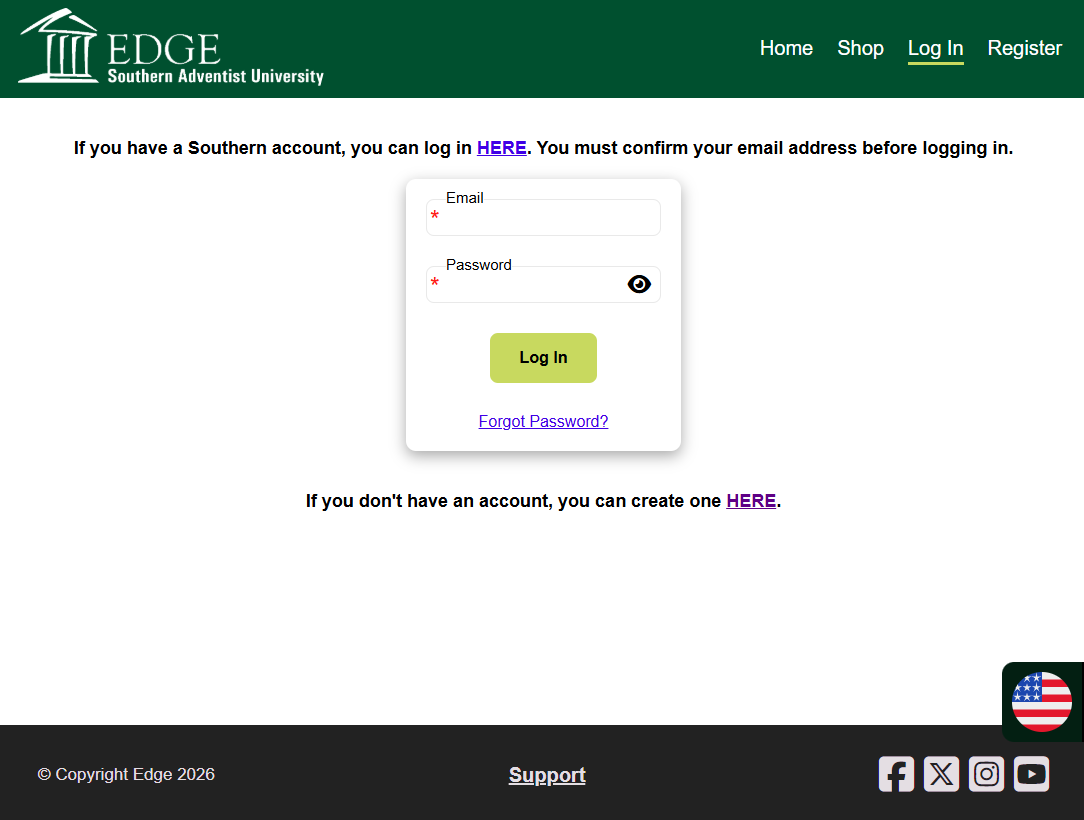
Task: Show password using the eye icon
Action: click(639, 285)
